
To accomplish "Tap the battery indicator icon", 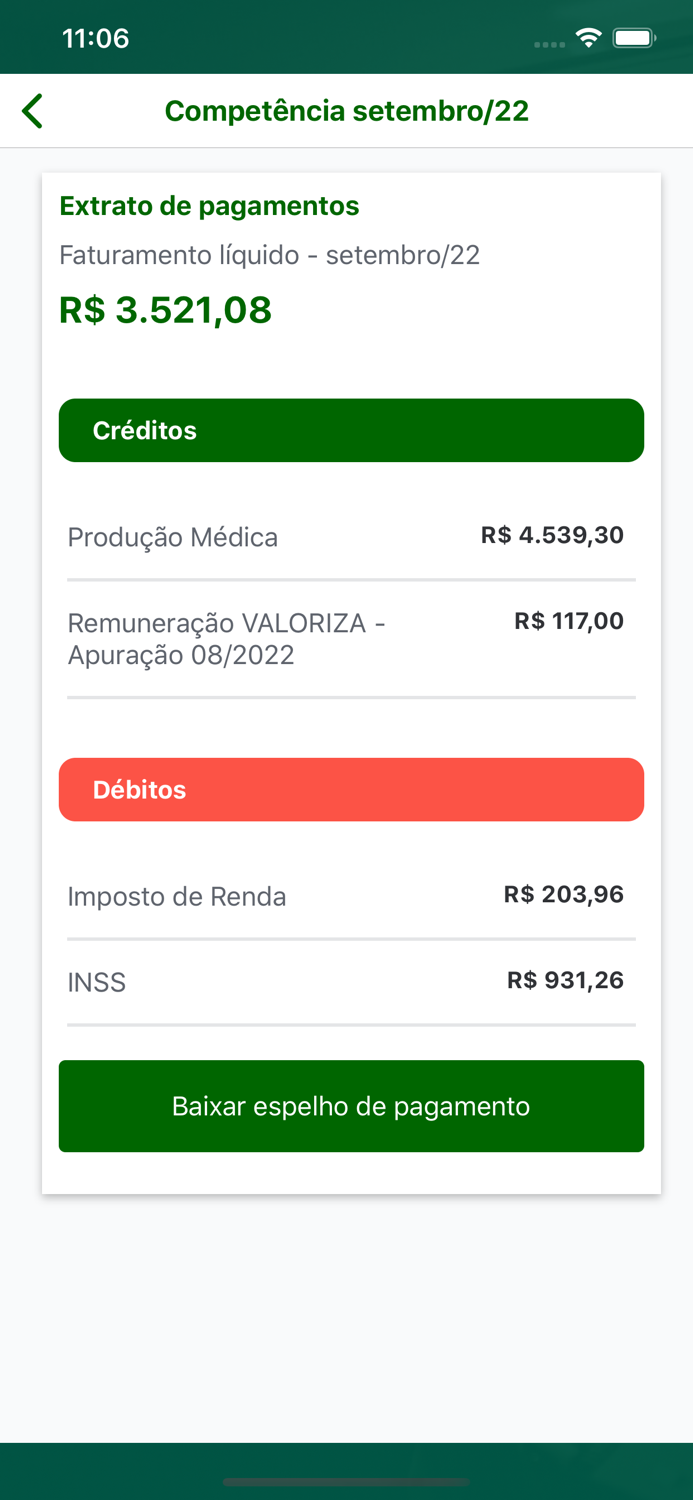I will click(x=632, y=36).
